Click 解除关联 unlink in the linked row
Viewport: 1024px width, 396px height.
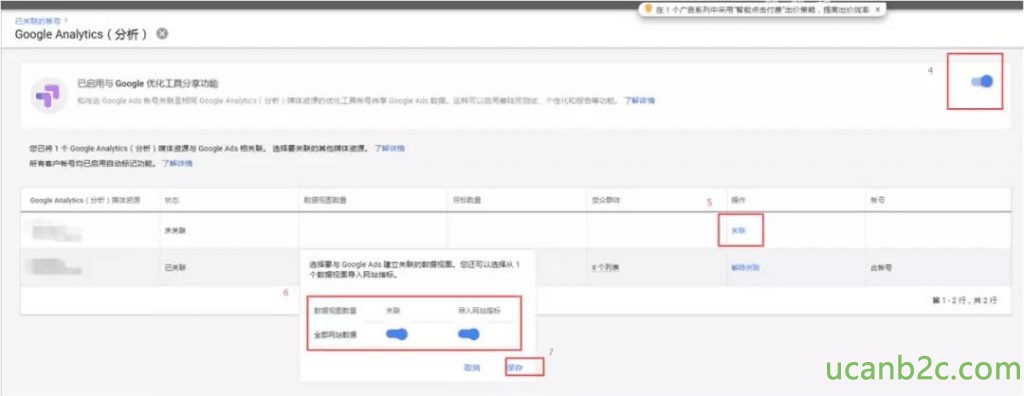pyautogui.click(x=745, y=267)
